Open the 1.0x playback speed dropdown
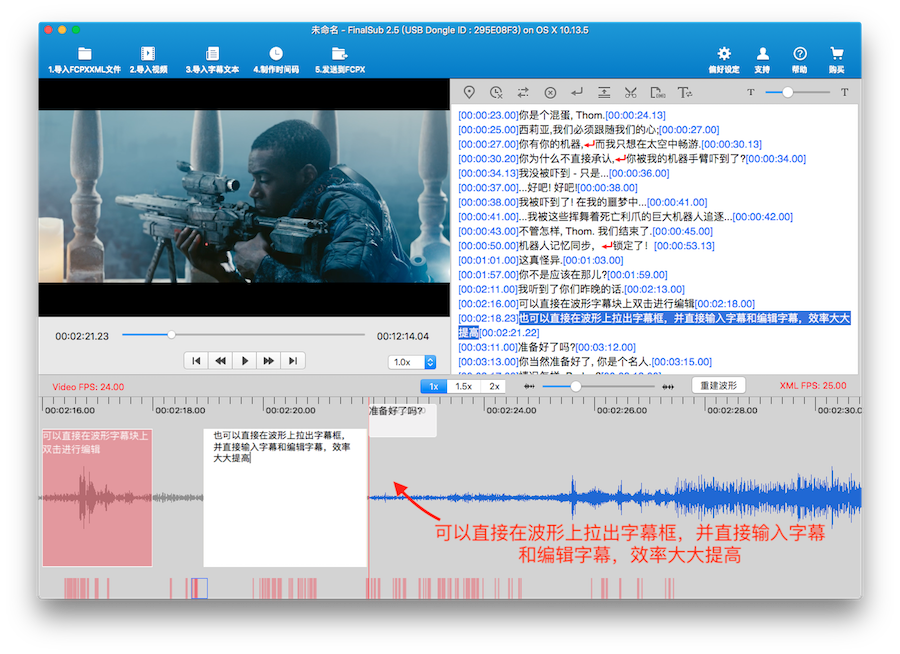The height and width of the screenshot is (654, 900). tap(412, 362)
